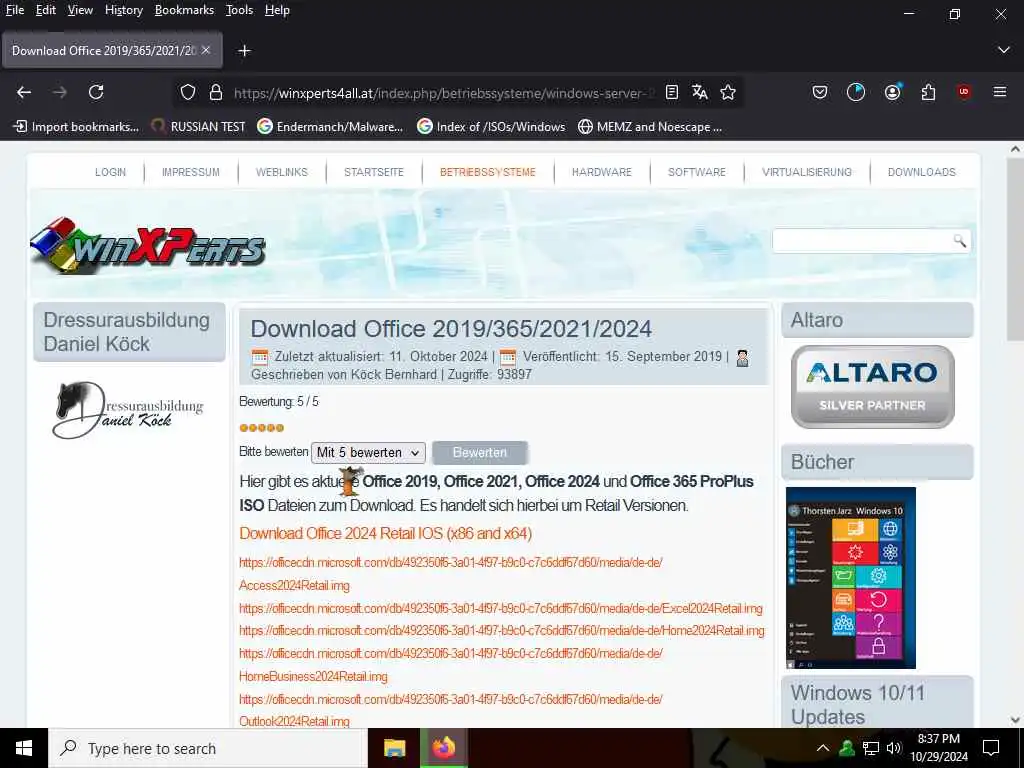Screen dimensions: 1024x768
Task: Open volume speaker icon in tray
Action: coord(894,748)
